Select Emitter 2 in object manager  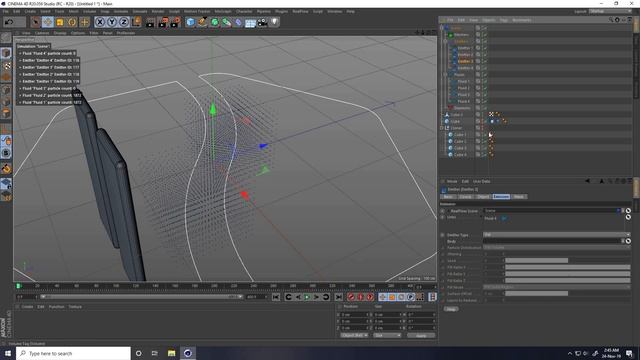(x=465, y=54)
